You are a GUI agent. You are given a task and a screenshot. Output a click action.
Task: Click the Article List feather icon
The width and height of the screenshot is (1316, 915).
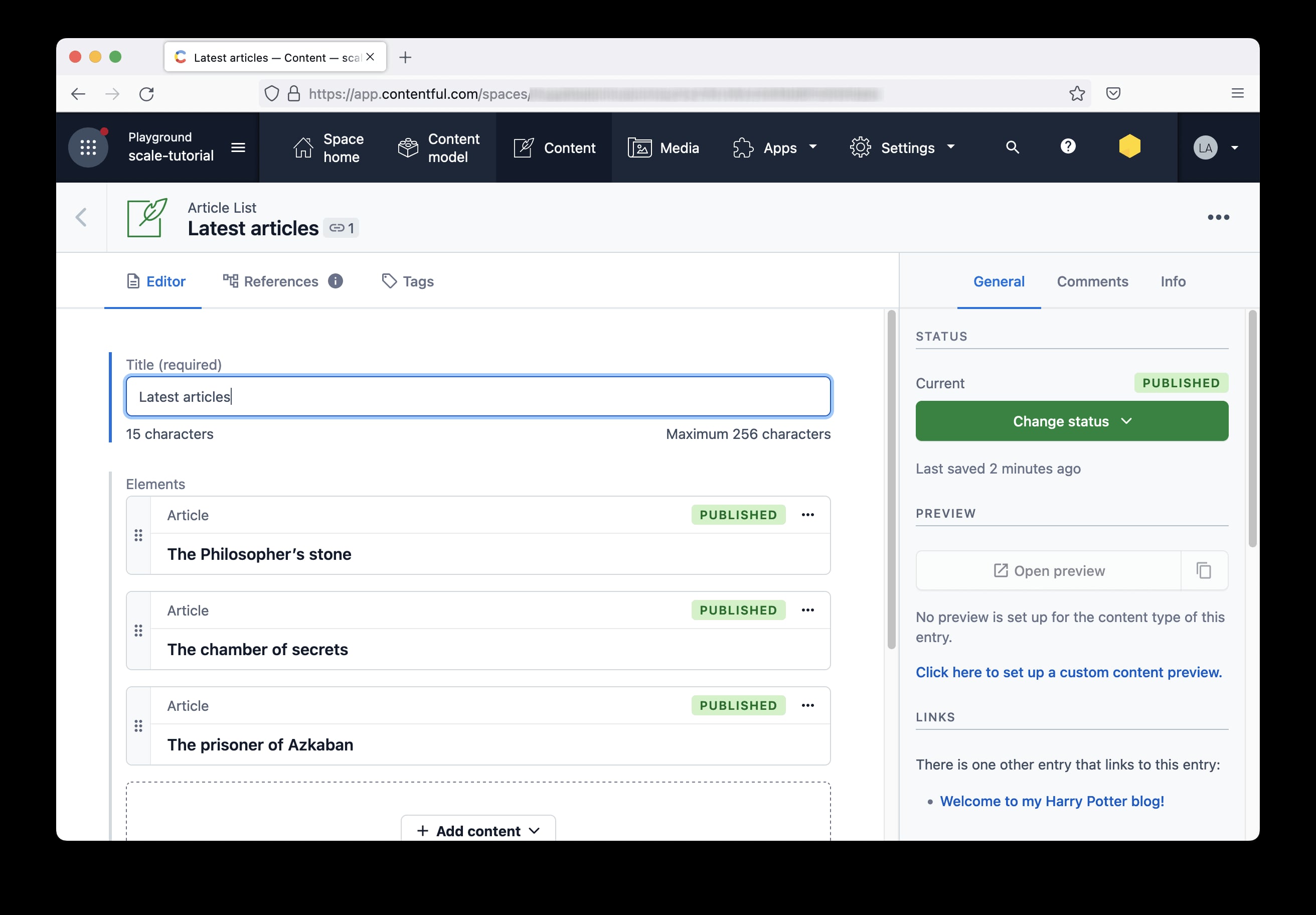pyautogui.click(x=147, y=218)
